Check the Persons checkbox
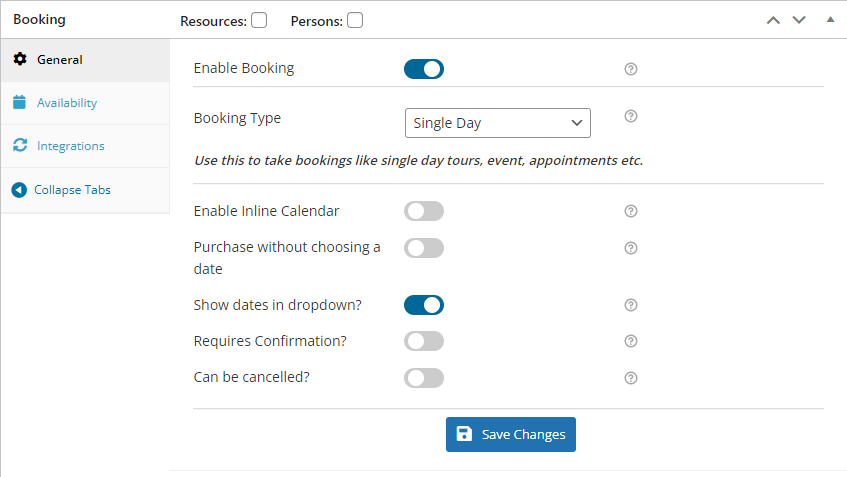The image size is (847, 477). tap(355, 21)
